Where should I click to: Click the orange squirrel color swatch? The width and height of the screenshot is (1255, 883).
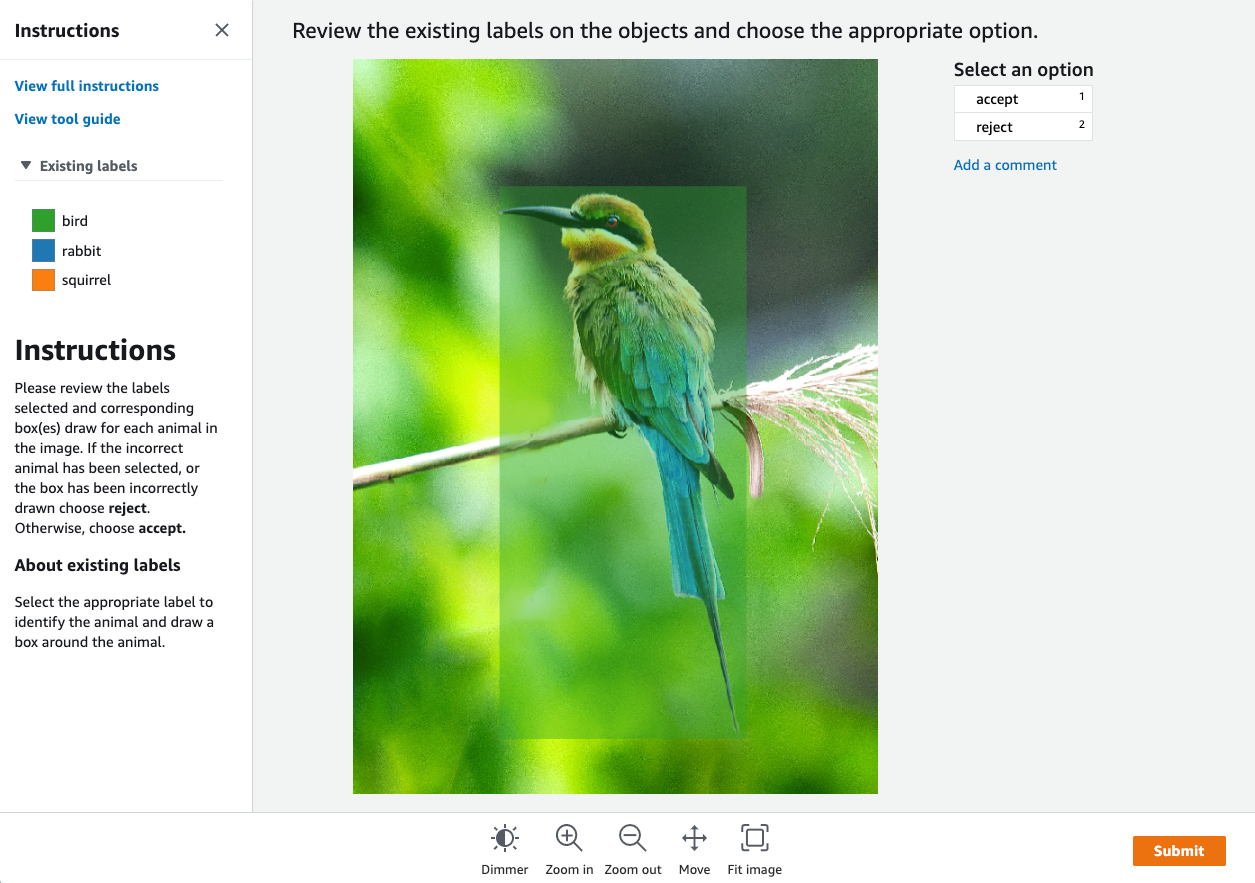coord(43,280)
